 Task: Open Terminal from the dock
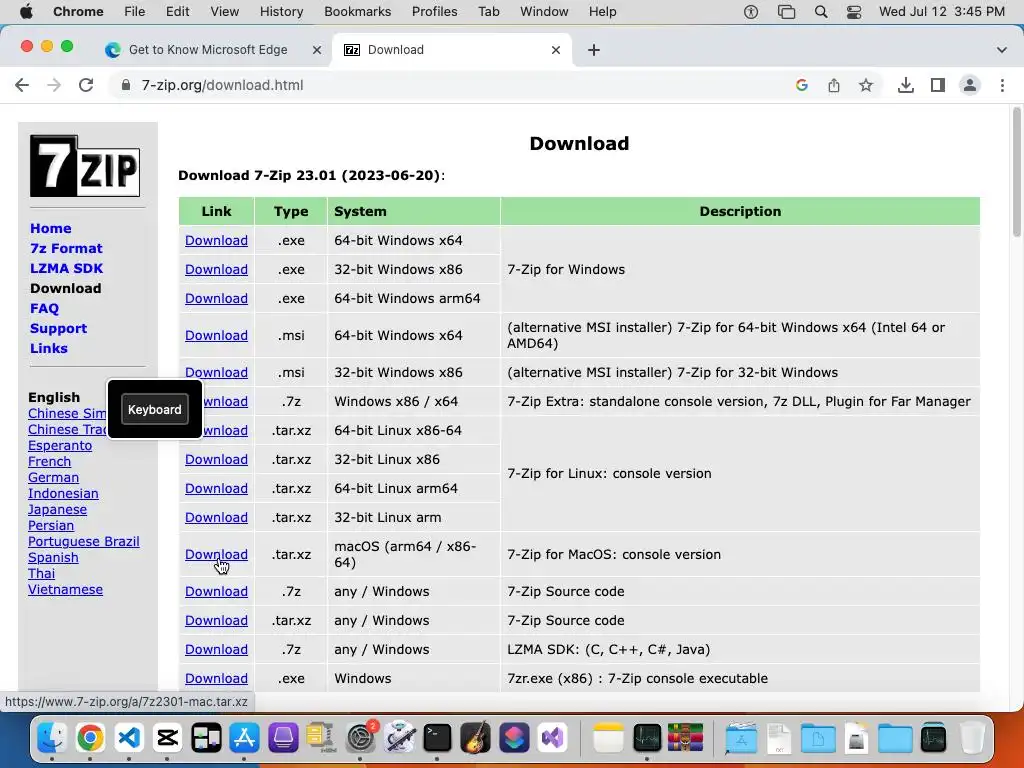coord(437,738)
